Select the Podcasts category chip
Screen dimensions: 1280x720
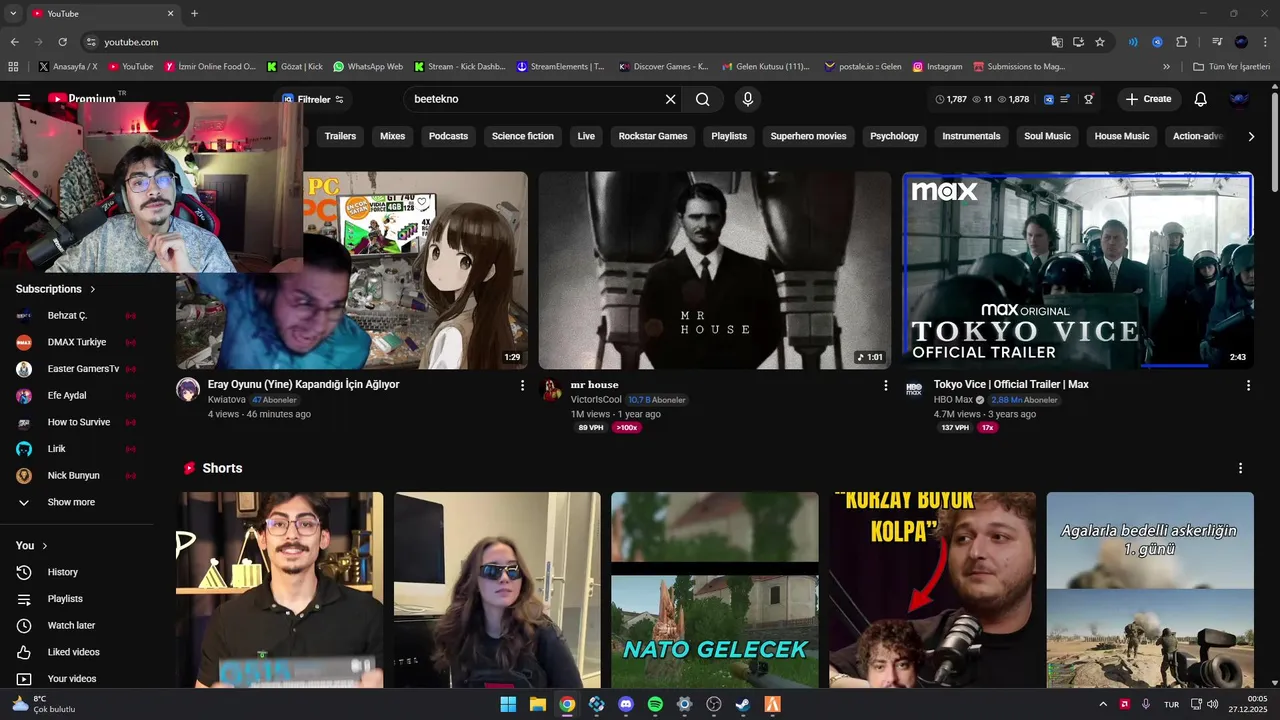pyautogui.click(x=448, y=136)
